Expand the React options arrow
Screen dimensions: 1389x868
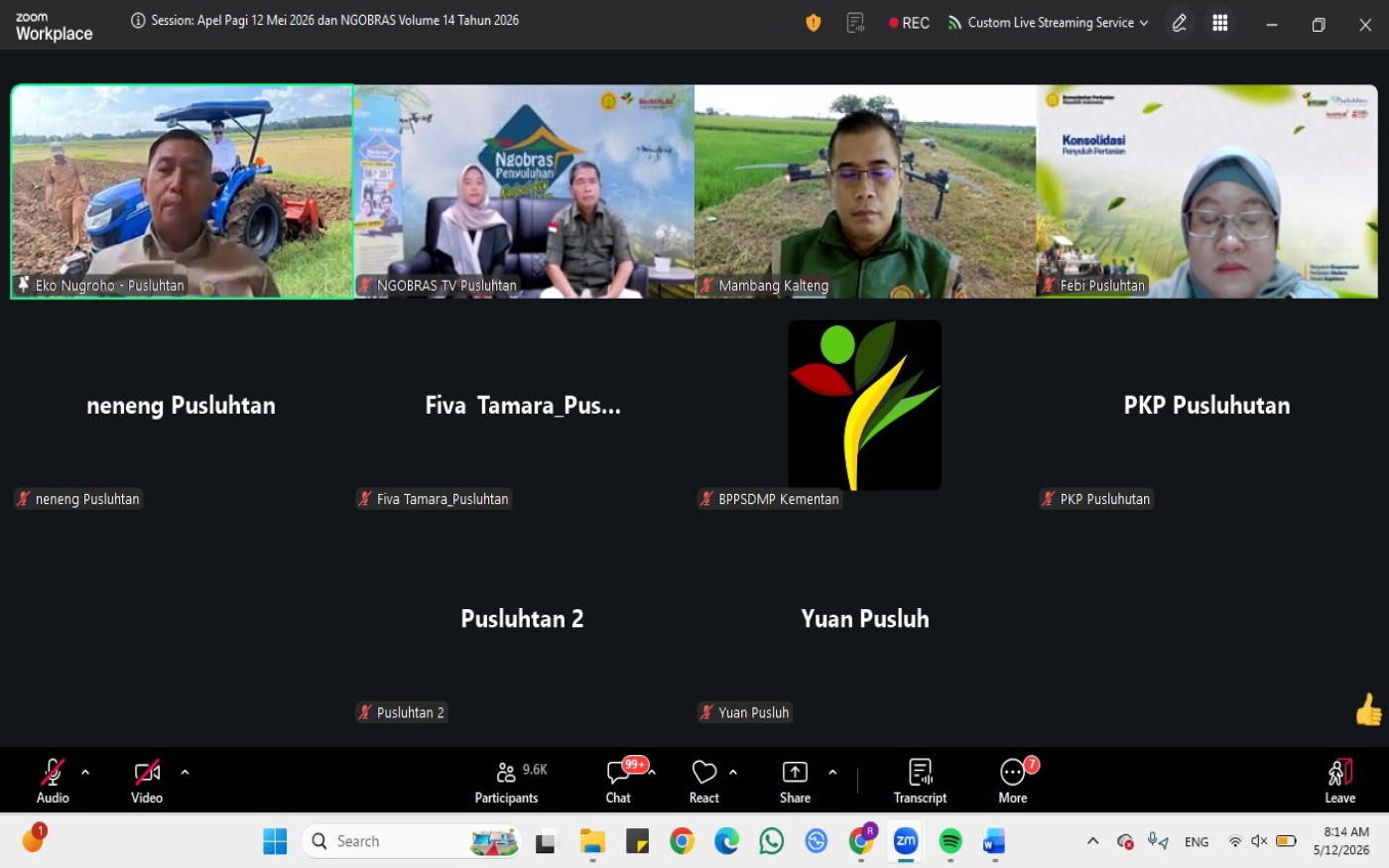[x=733, y=772]
